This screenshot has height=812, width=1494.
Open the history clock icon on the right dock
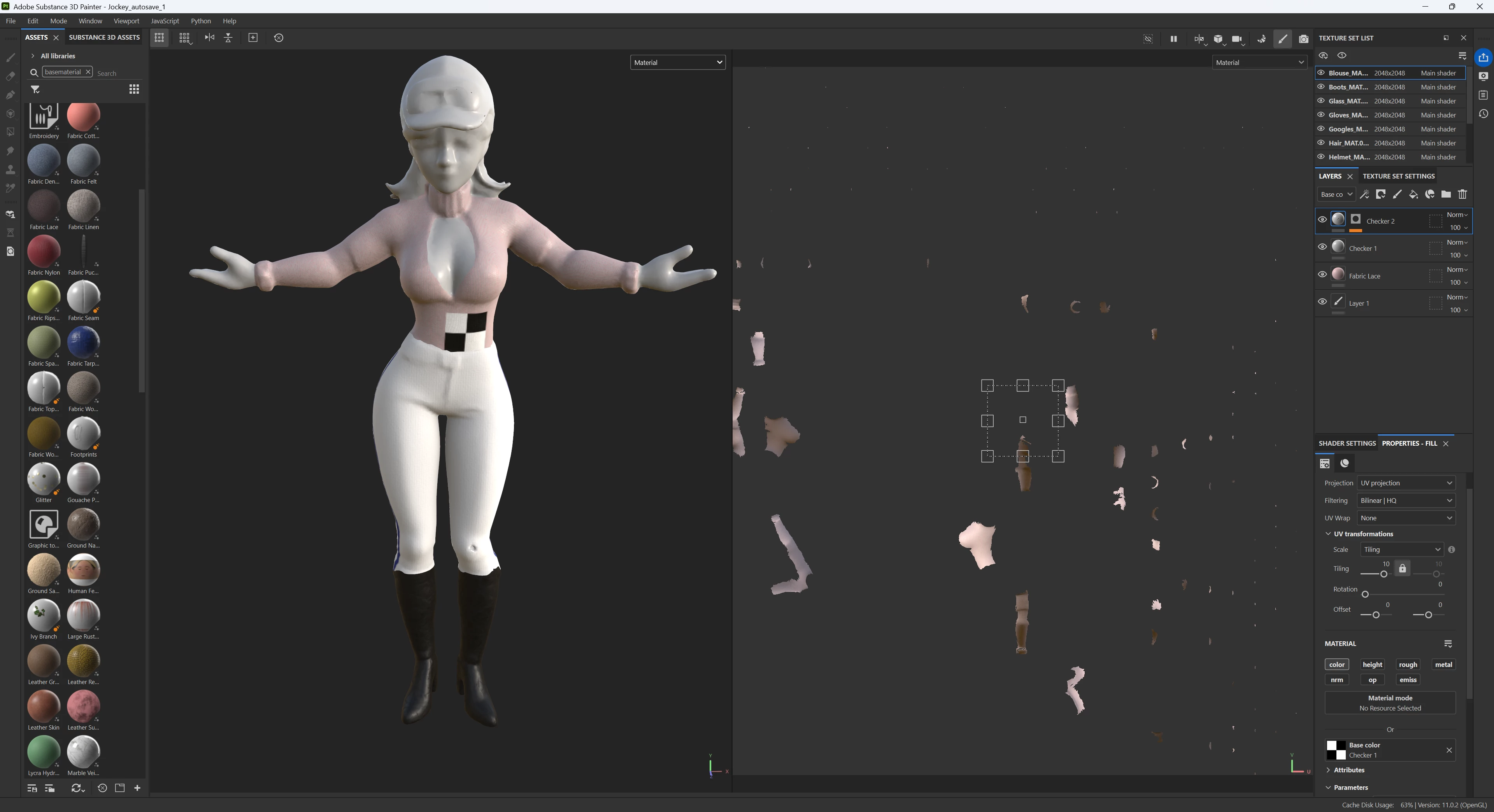coord(1483,114)
